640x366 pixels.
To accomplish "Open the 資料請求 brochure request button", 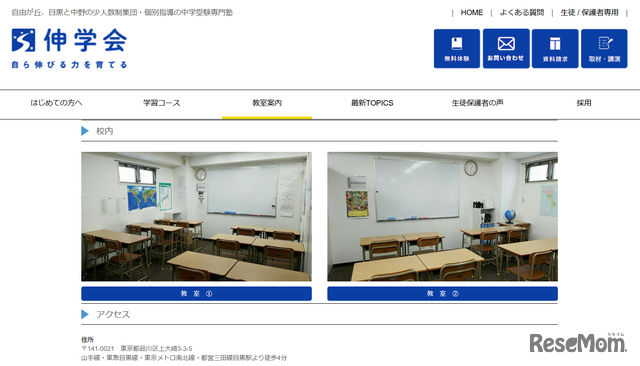I will 555,49.
